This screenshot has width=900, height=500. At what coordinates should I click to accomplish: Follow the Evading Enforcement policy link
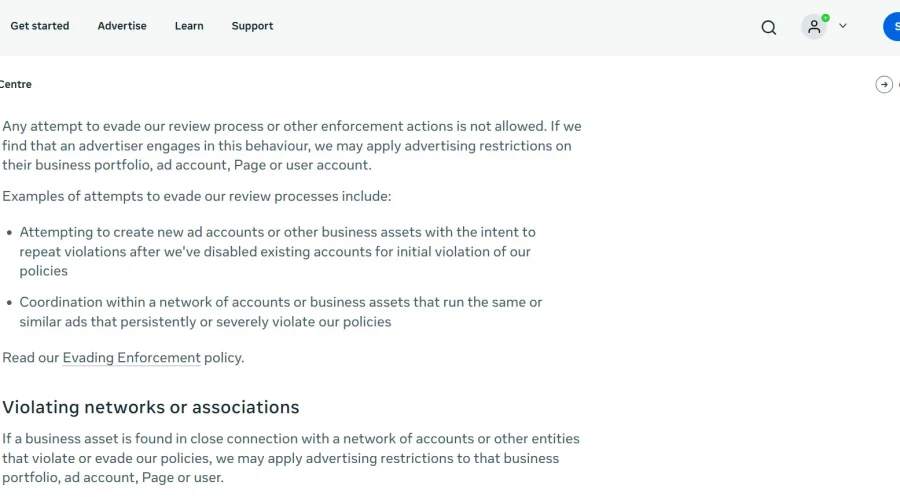tap(131, 358)
